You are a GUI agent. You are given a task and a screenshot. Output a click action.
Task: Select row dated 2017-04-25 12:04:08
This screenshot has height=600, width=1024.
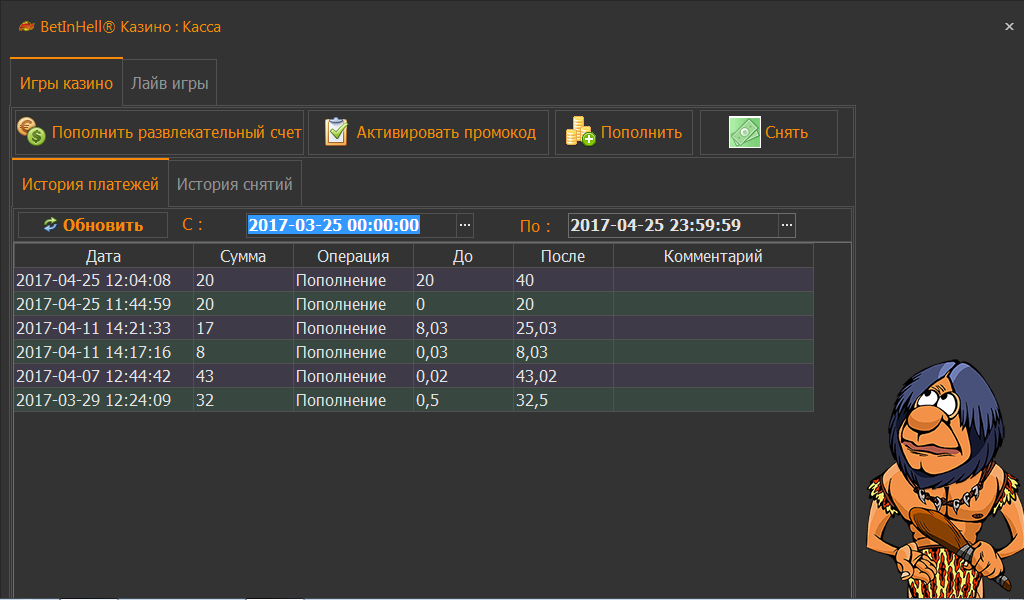413,280
